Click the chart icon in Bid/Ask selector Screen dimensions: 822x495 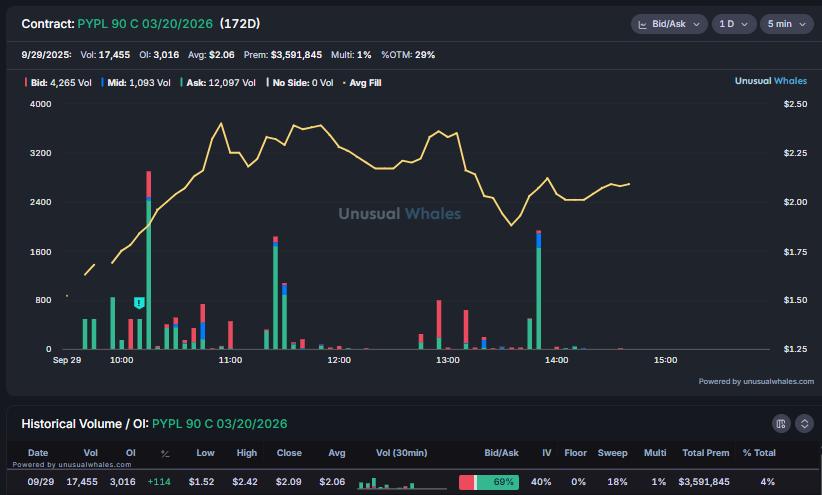[x=643, y=24]
